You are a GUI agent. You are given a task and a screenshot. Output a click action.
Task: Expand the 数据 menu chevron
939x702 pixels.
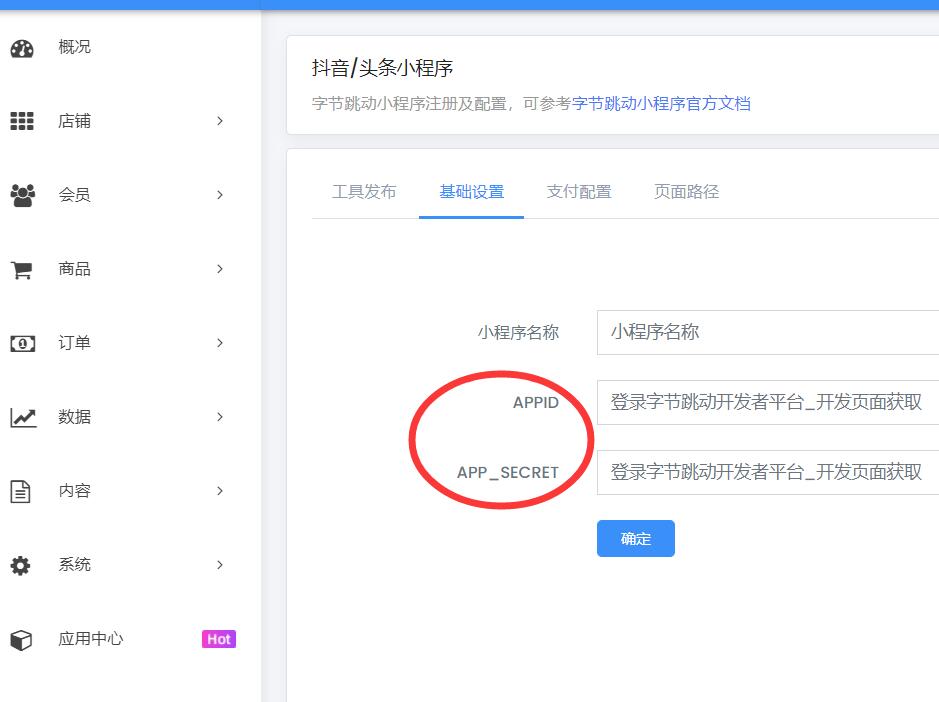(220, 417)
